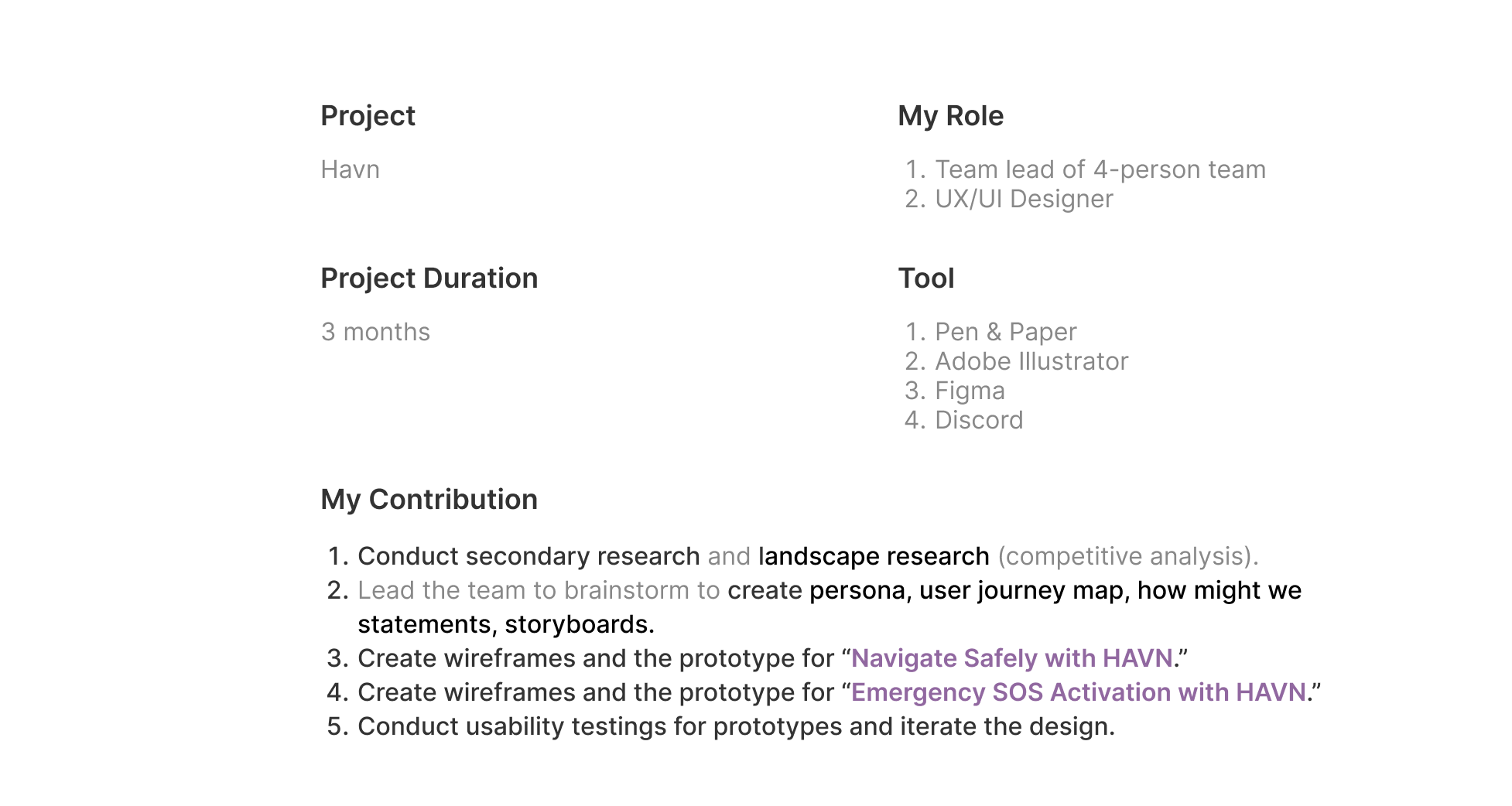The height and width of the screenshot is (806, 1512).
Task: Click the UX/UI Designer role item
Action: coord(1024,199)
